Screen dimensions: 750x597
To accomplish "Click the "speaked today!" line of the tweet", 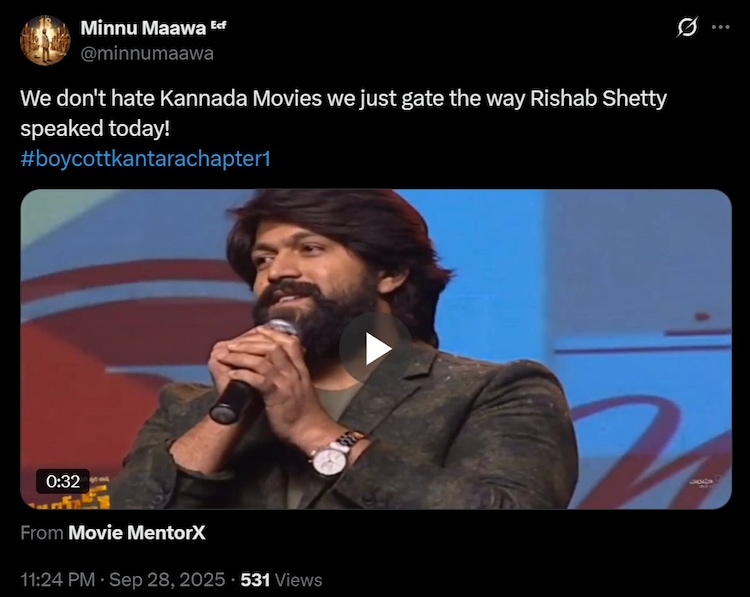I will [x=95, y=129].
